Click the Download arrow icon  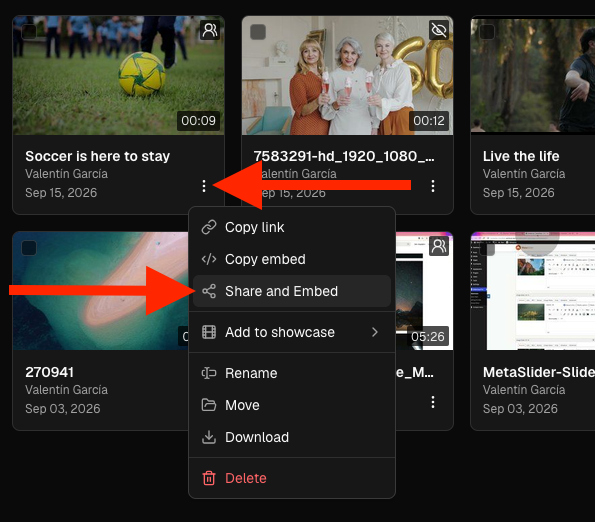coord(209,437)
